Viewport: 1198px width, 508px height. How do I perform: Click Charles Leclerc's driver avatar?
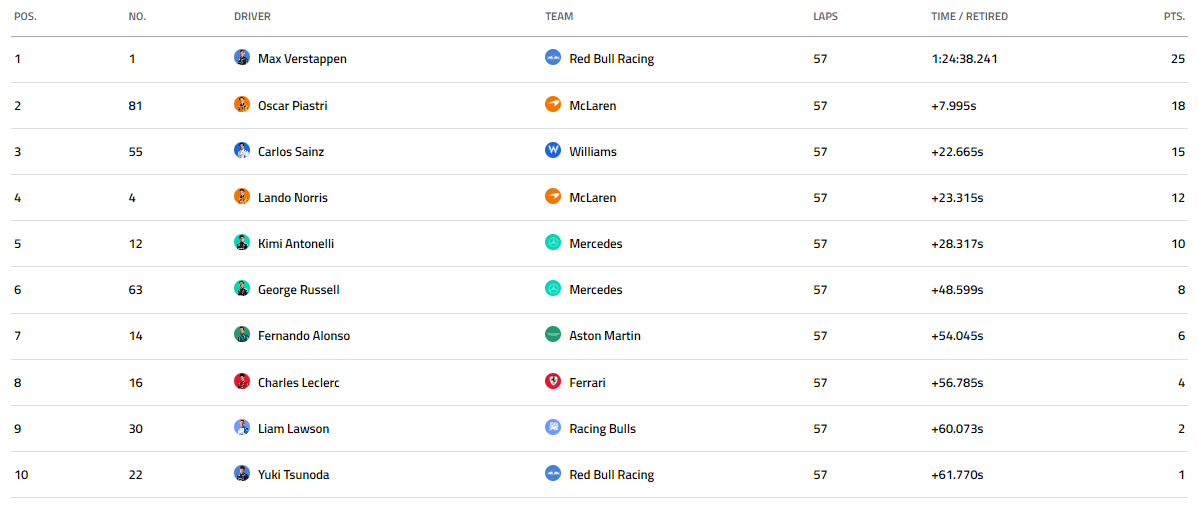(242, 381)
